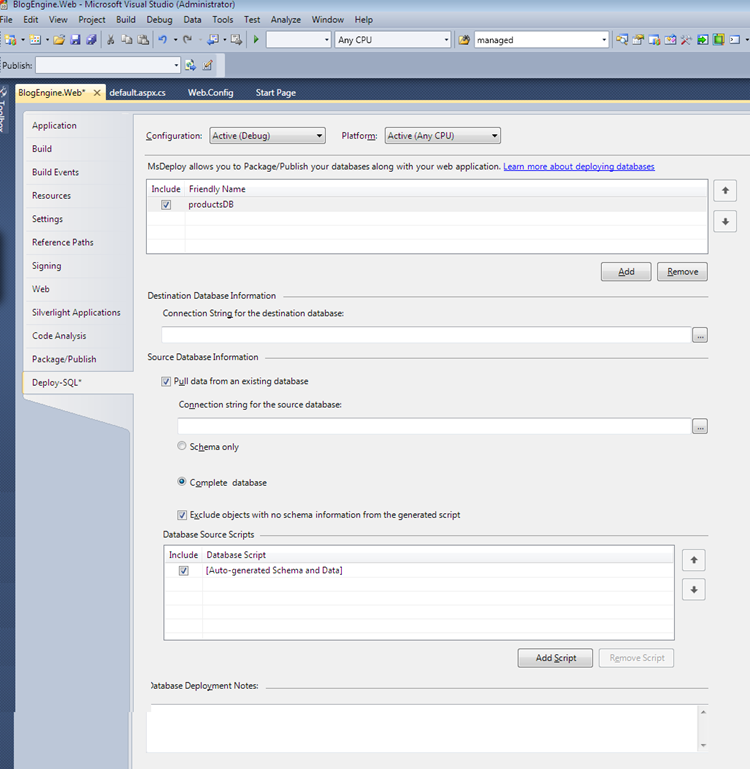Open Learn more about deploying databases link
Screen dimensions: 750x769
tap(579, 167)
